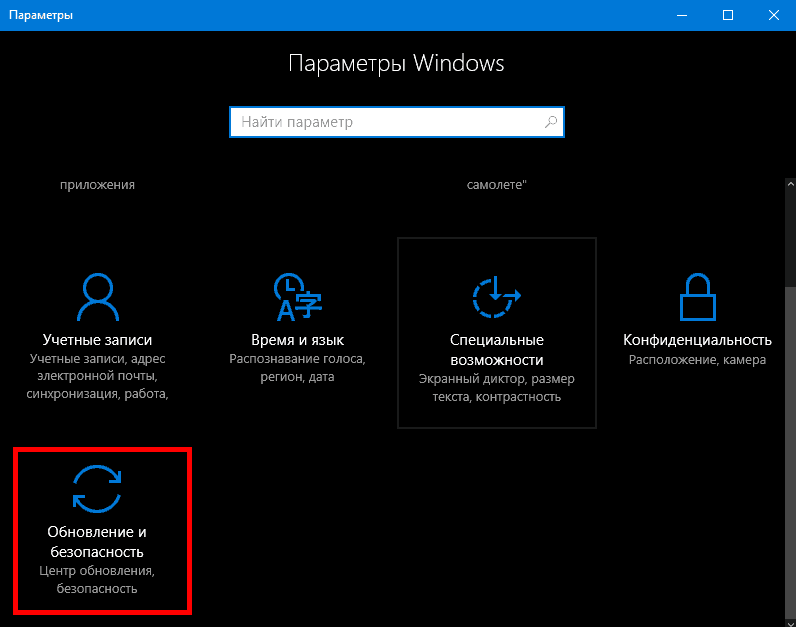Click the partially visible "самолете" text

pos(496,185)
